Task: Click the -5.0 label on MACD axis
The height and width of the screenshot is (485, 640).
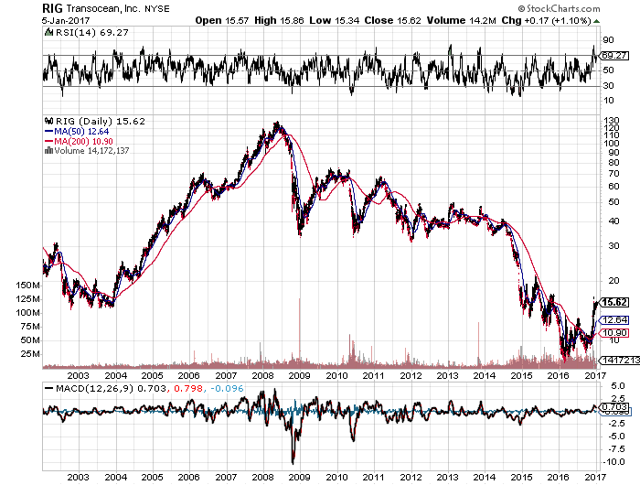Action: (615, 436)
